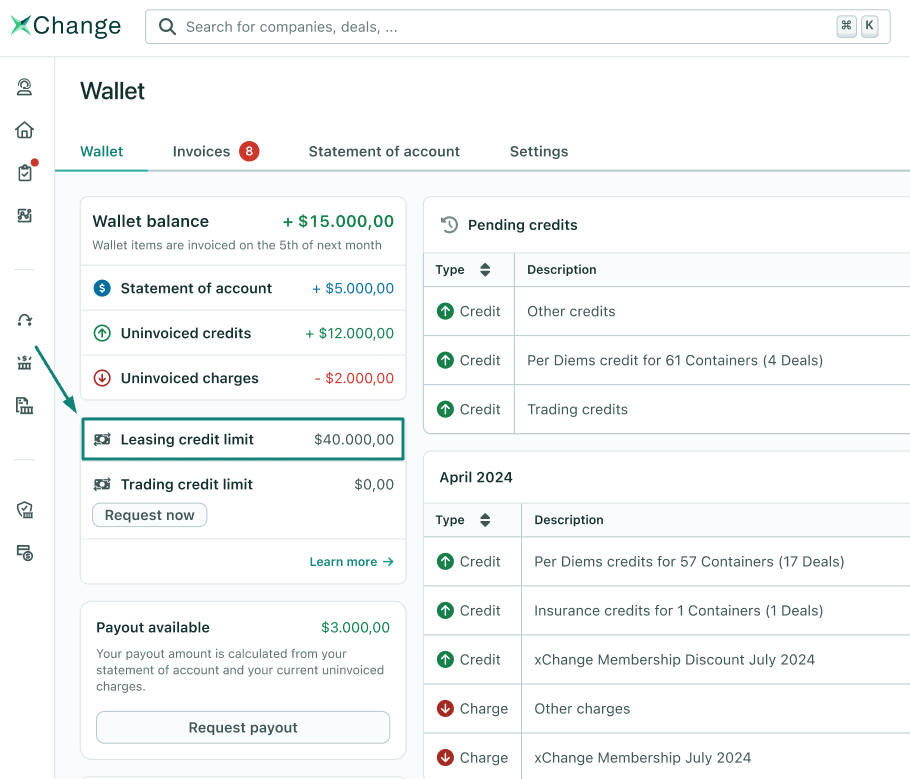Viewport: 910px width, 779px height.
Task: Click the curved arrow route icon in sidebar
Action: pyautogui.click(x=25, y=320)
